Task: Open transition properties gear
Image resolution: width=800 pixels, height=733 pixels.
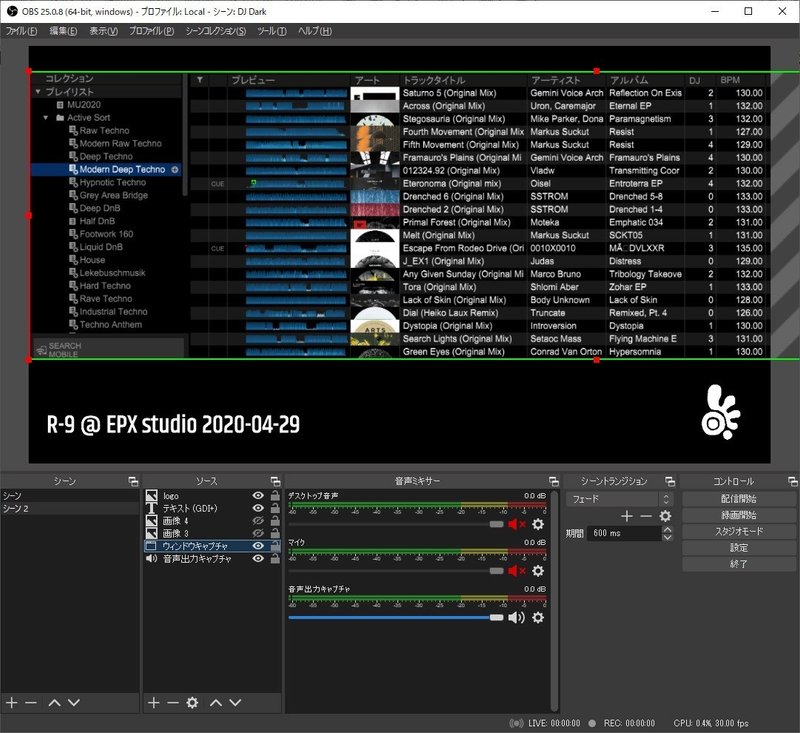Action: click(x=665, y=516)
